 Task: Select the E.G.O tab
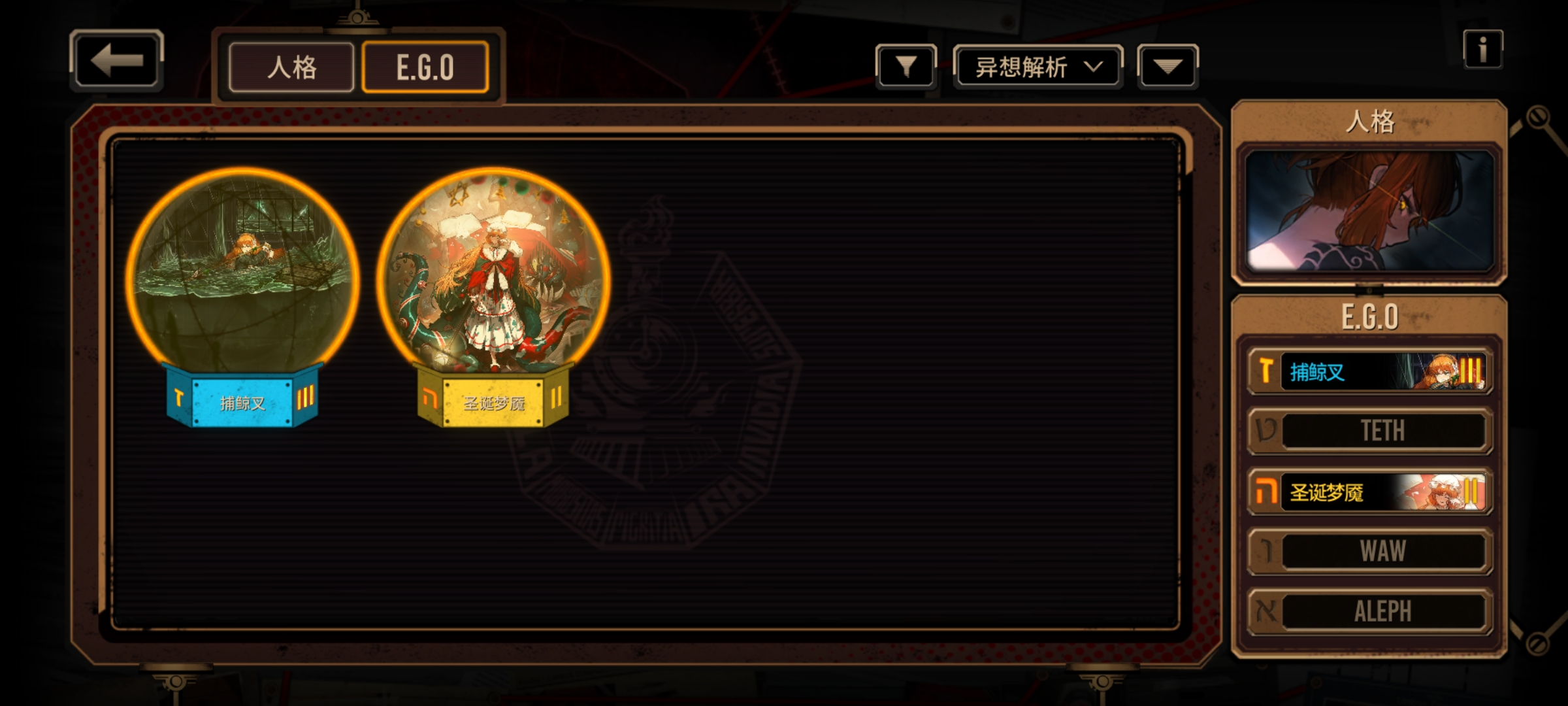pos(425,67)
